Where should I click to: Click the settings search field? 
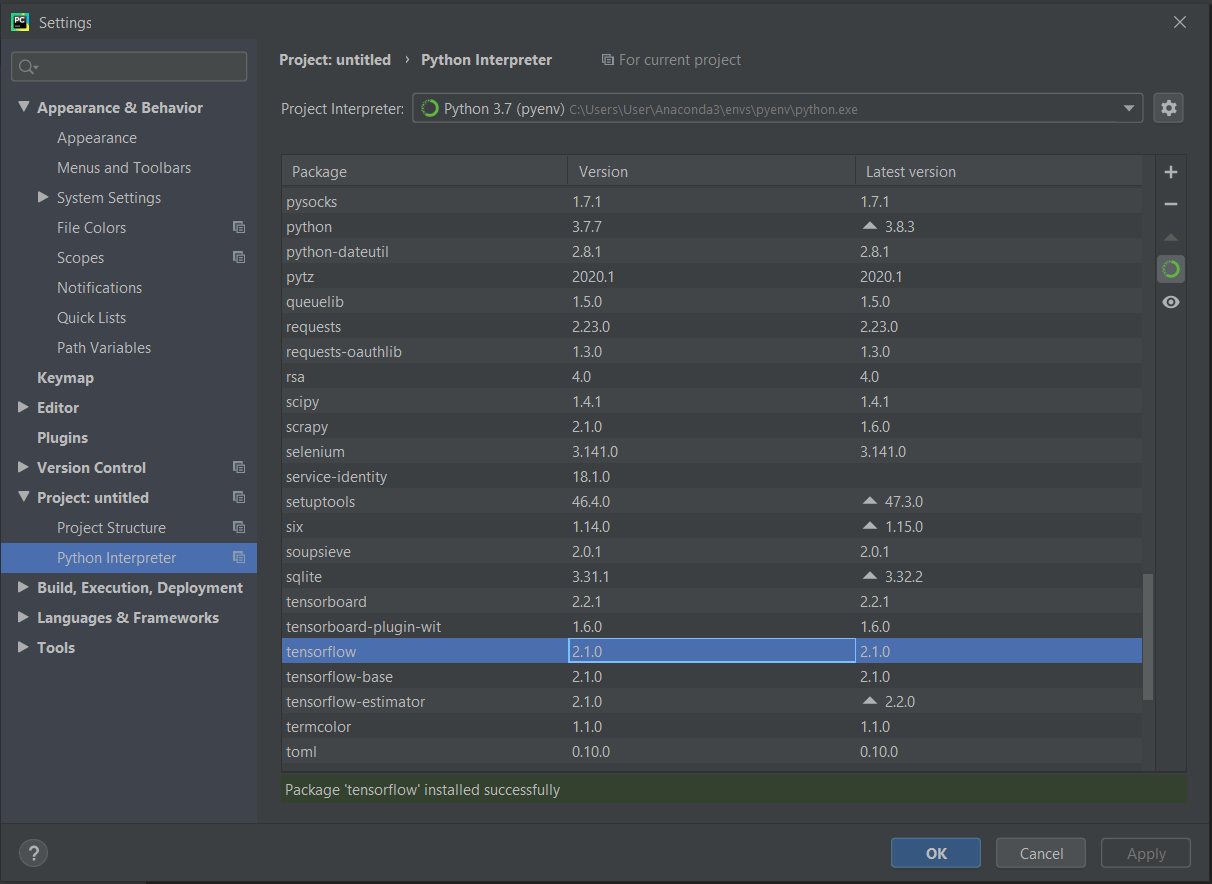tap(129, 67)
